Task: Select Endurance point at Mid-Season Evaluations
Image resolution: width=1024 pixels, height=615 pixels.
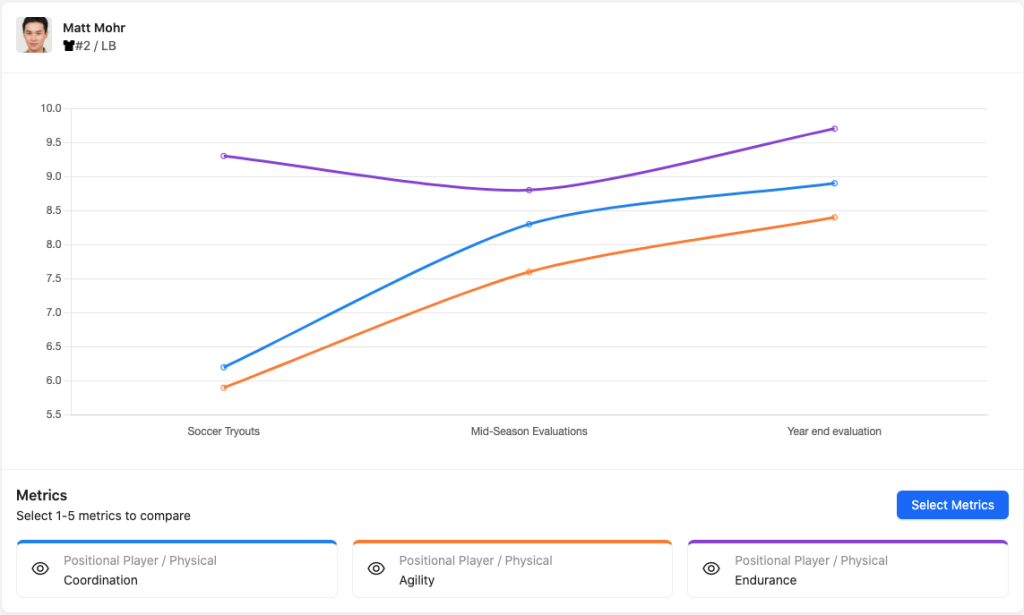Action: (x=529, y=190)
